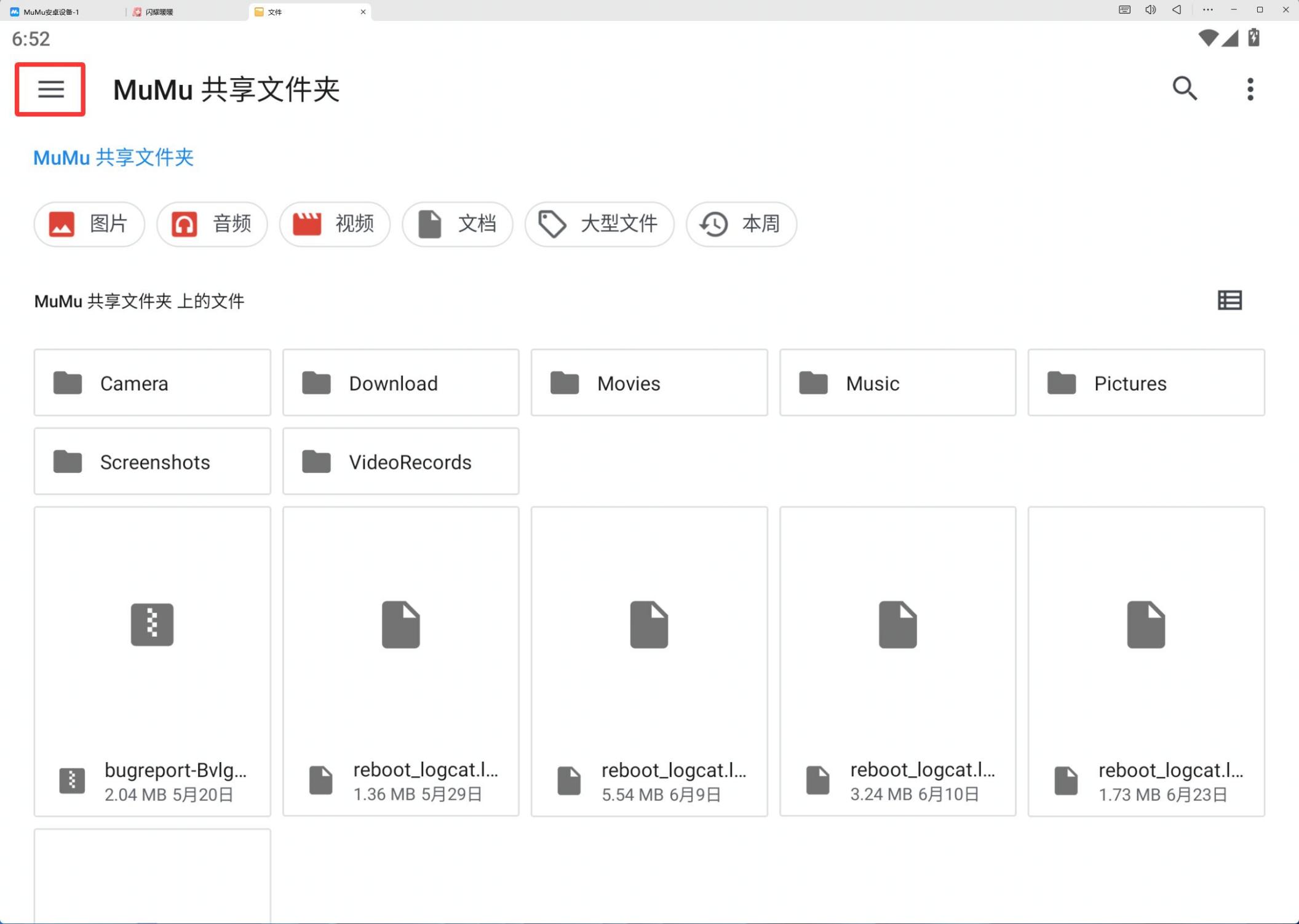Filter by 本周 this week chip
This screenshot has height=924, width=1299.
[741, 224]
